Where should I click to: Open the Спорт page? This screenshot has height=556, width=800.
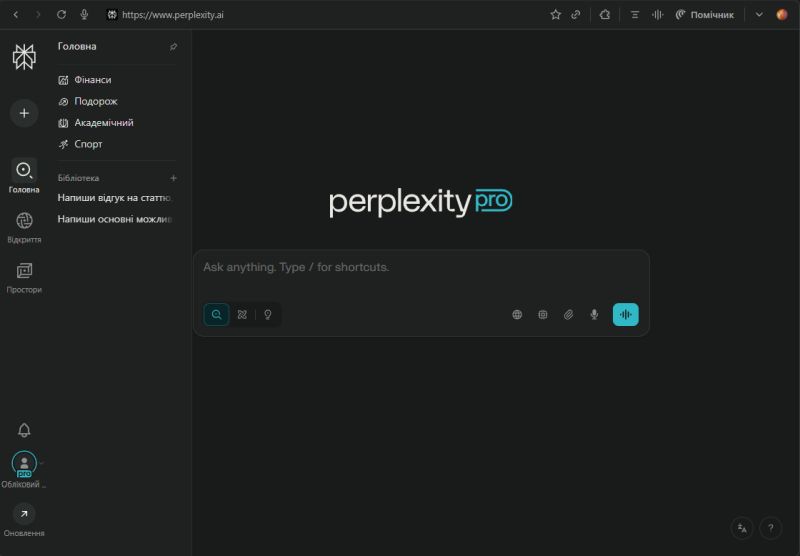tap(81, 144)
